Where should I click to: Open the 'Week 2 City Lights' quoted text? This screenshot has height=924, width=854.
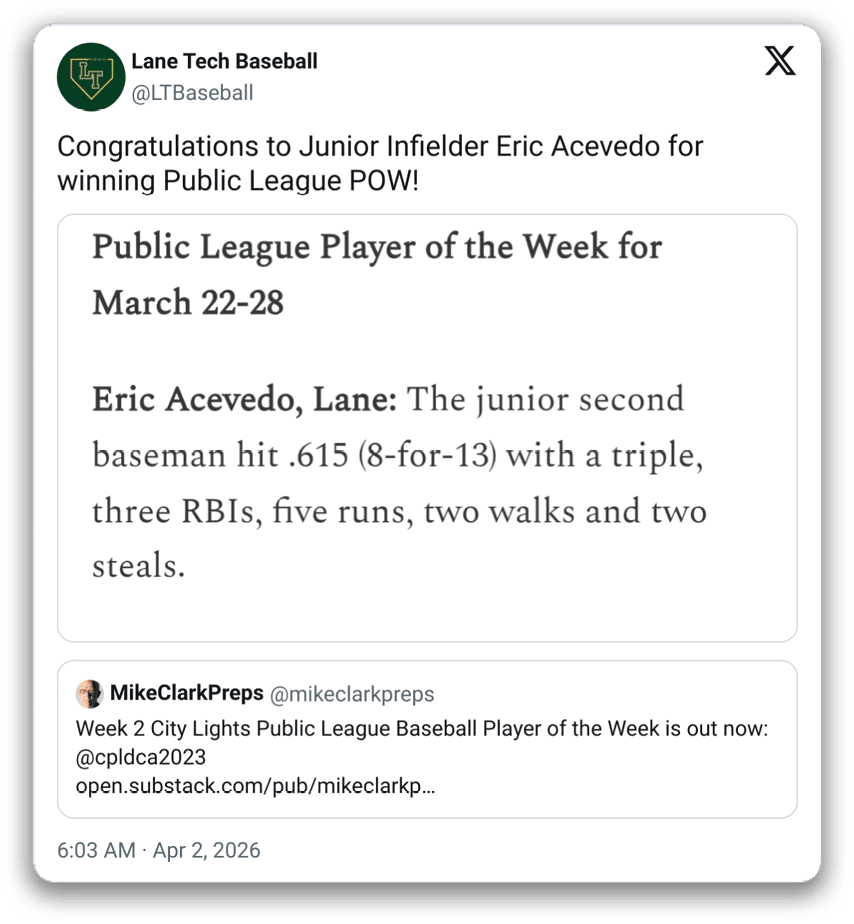tap(421, 728)
